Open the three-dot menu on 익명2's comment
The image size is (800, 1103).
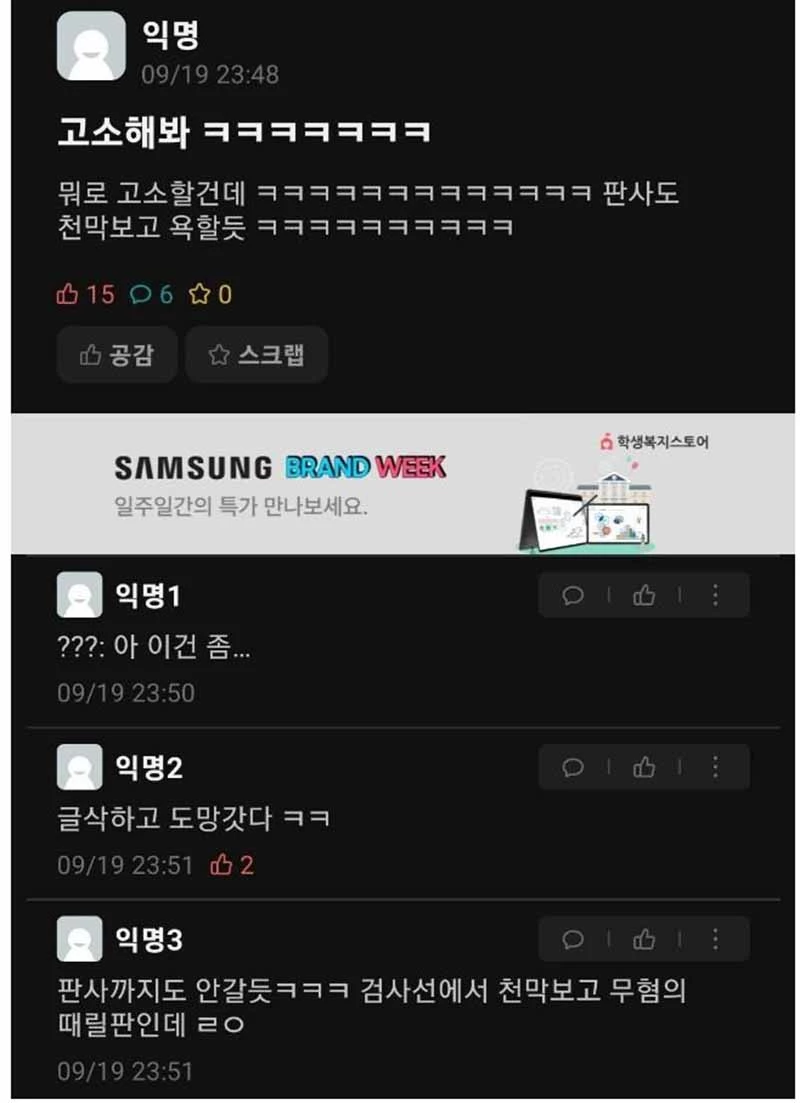pos(716,767)
